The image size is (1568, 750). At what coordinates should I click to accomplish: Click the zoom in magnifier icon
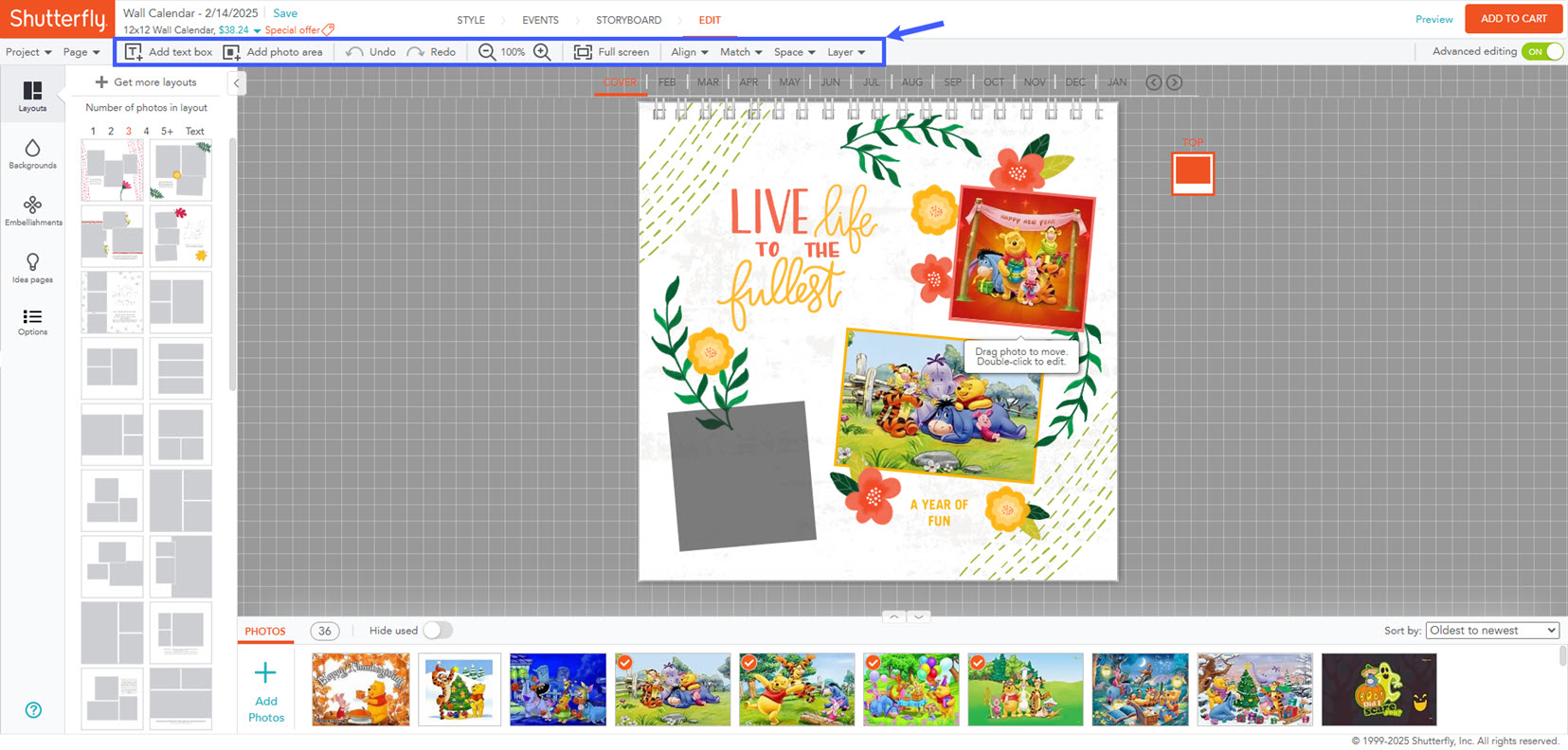542,52
